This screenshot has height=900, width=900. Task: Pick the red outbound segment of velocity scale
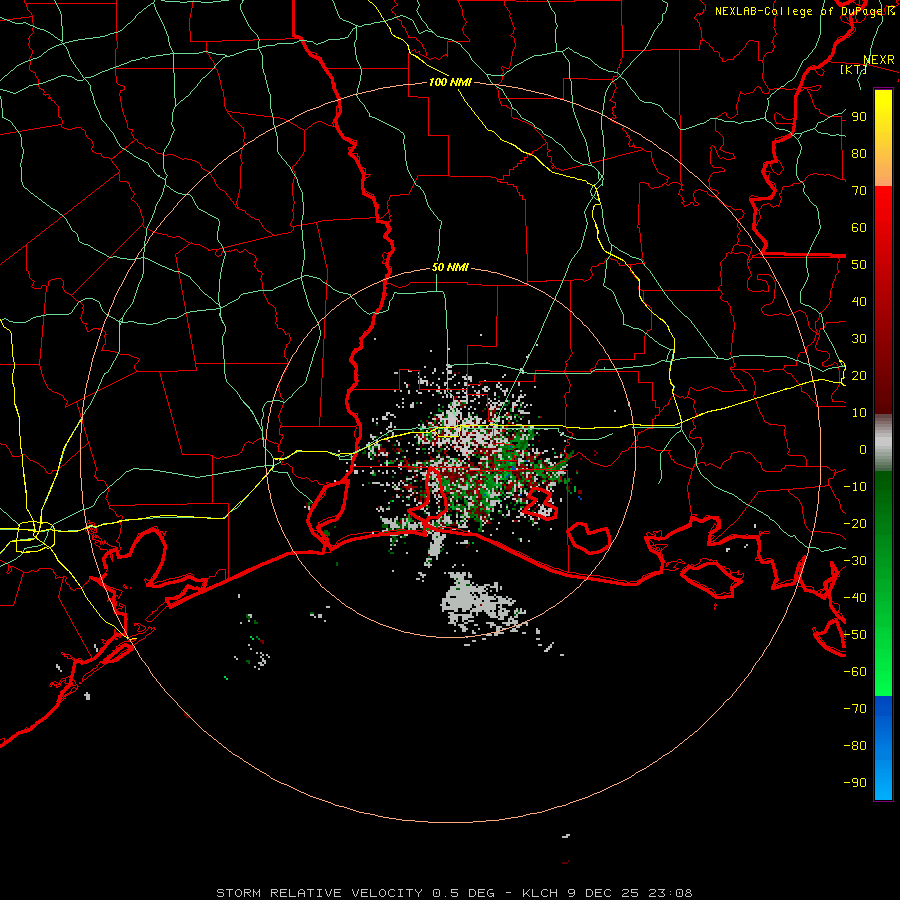click(883, 300)
